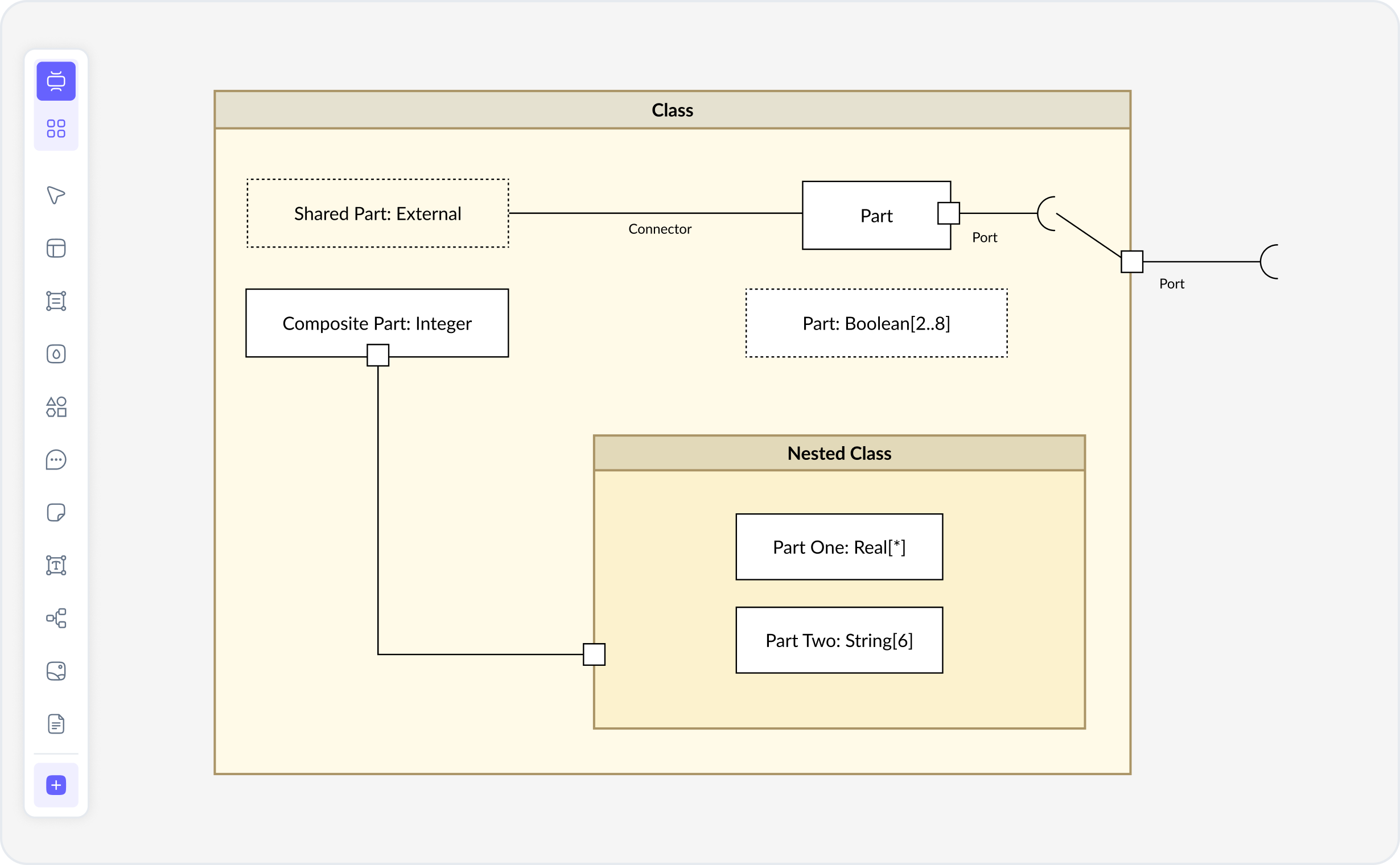Click the port below Composite Part box
The width and height of the screenshot is (1400, 865).
(378, 355)
